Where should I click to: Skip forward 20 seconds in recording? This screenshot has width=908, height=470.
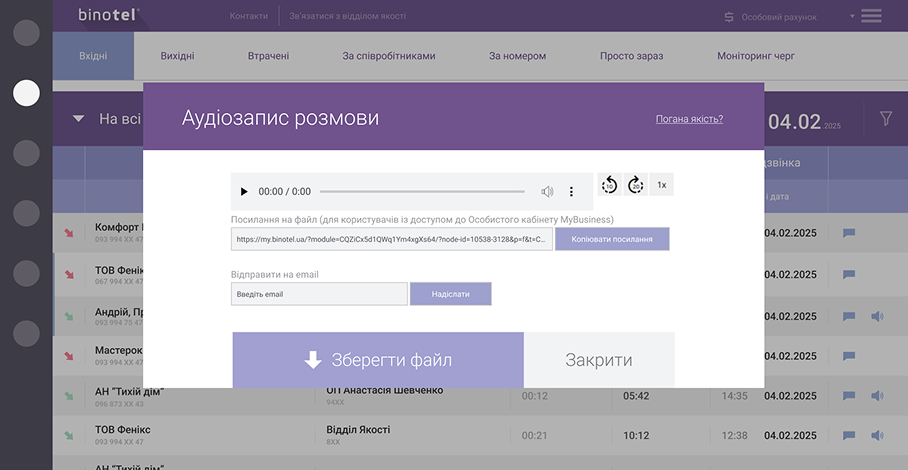click(635, 185)
